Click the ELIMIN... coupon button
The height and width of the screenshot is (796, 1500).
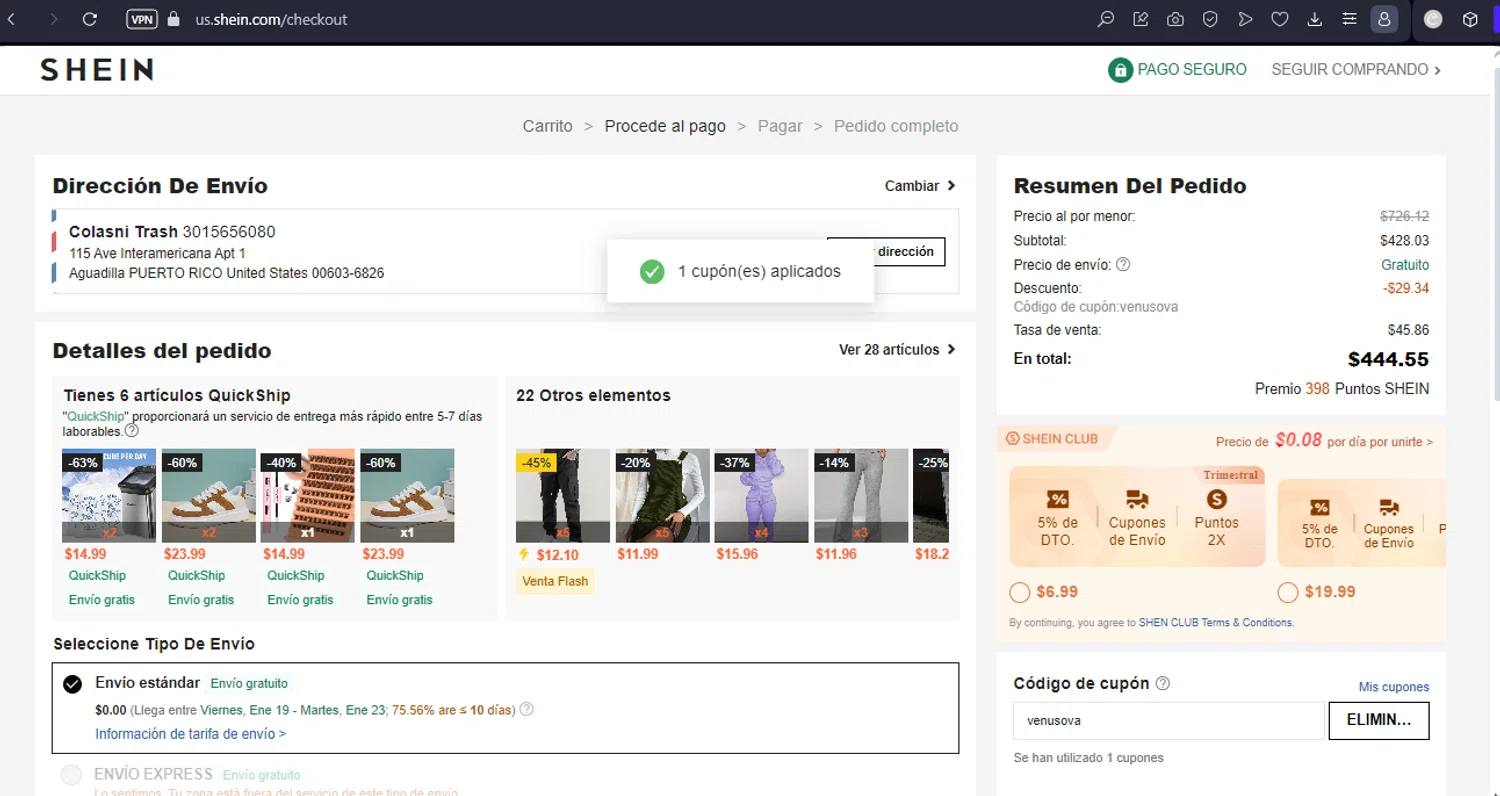(x=1379, y=721)
